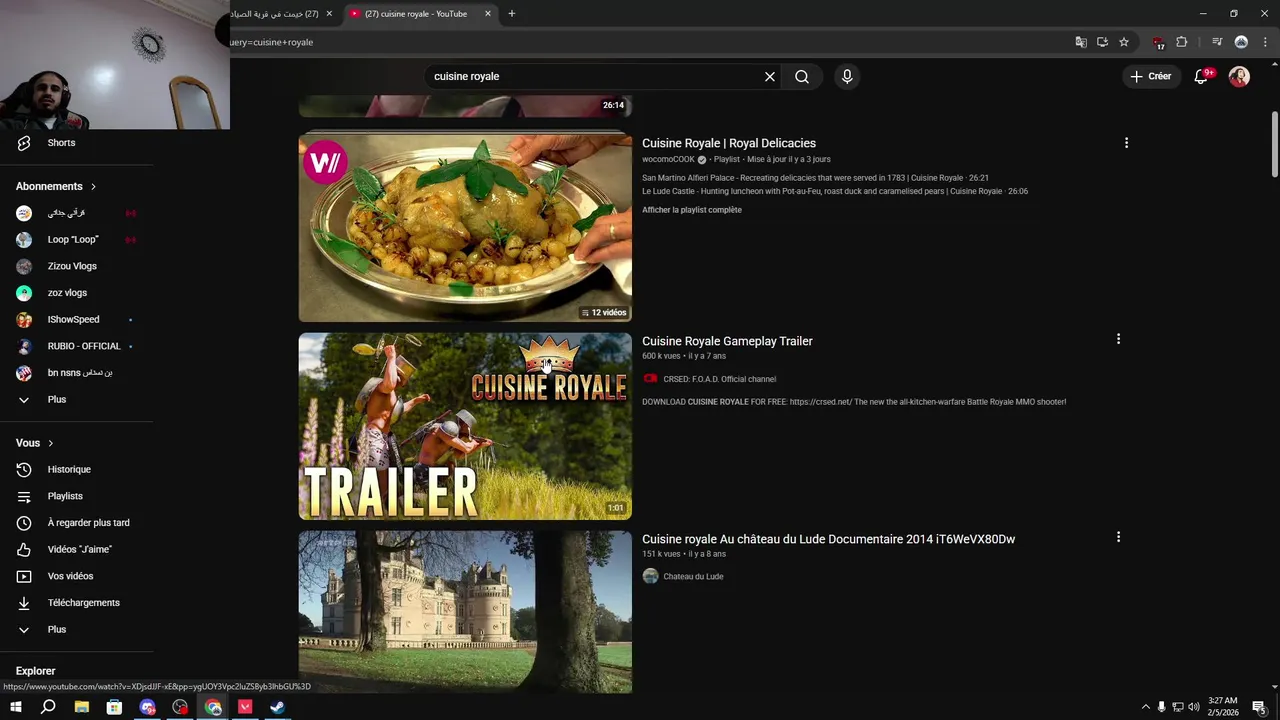This screenshot has height=720, width=1280.
Task: Open options for Gameplay Trailer video
Action: 1118,339
